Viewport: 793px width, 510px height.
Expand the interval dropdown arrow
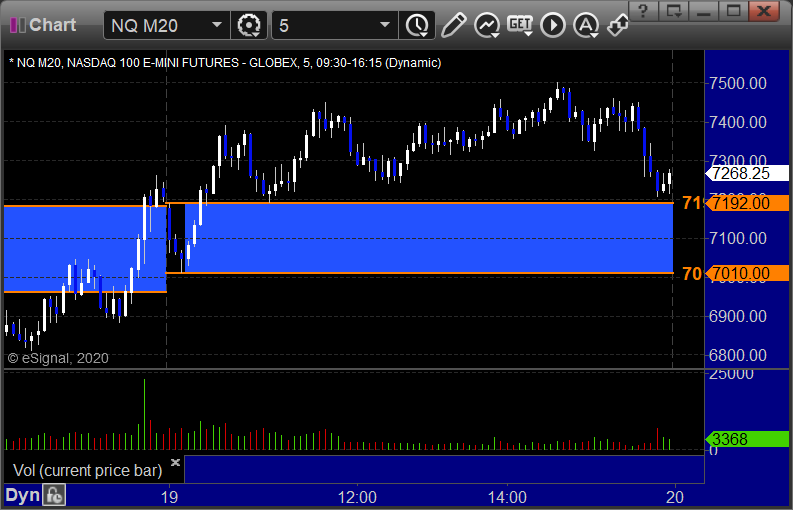[385, 25]
